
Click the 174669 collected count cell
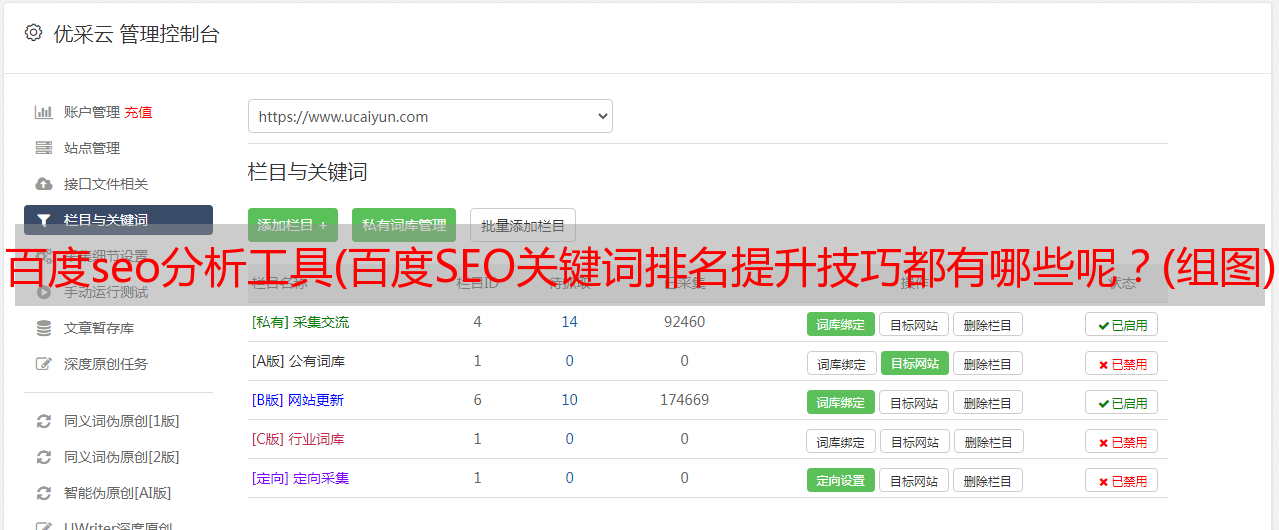tap(684, 400)
